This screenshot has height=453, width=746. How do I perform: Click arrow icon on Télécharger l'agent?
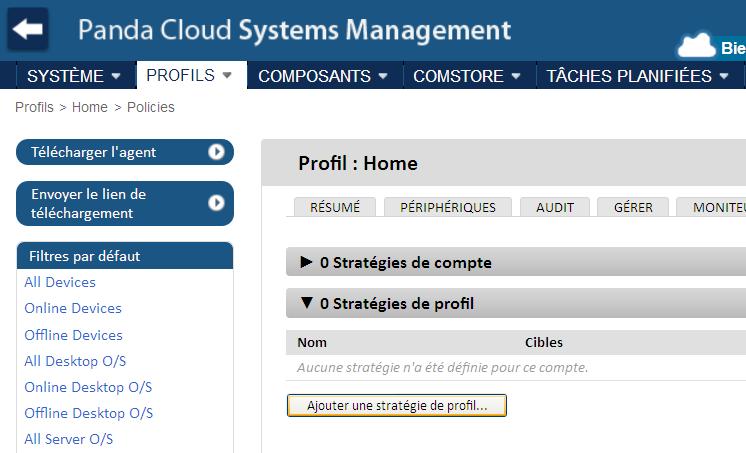pos(216,152)
